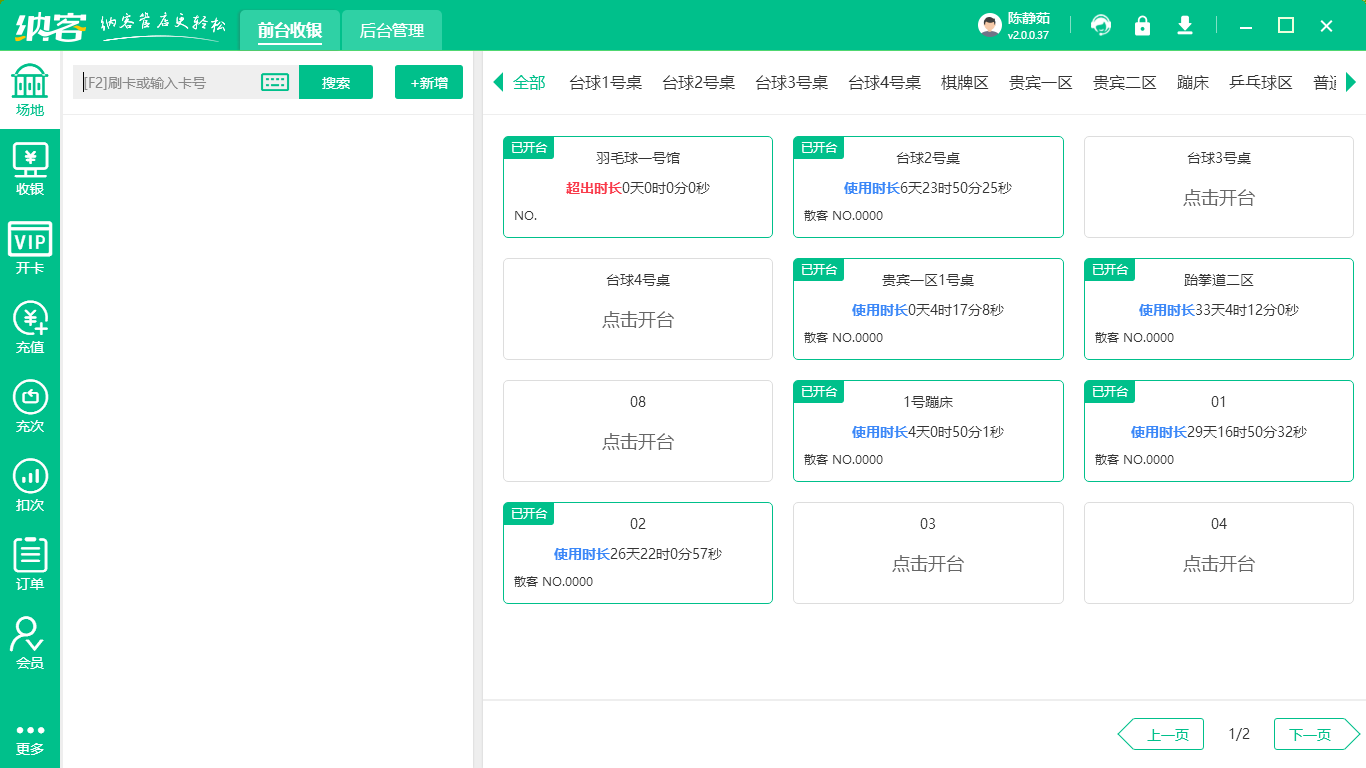Screen dimensions: 1366x768
Task: Lock the screen using the padlock icon
Action: point(1142,25)
